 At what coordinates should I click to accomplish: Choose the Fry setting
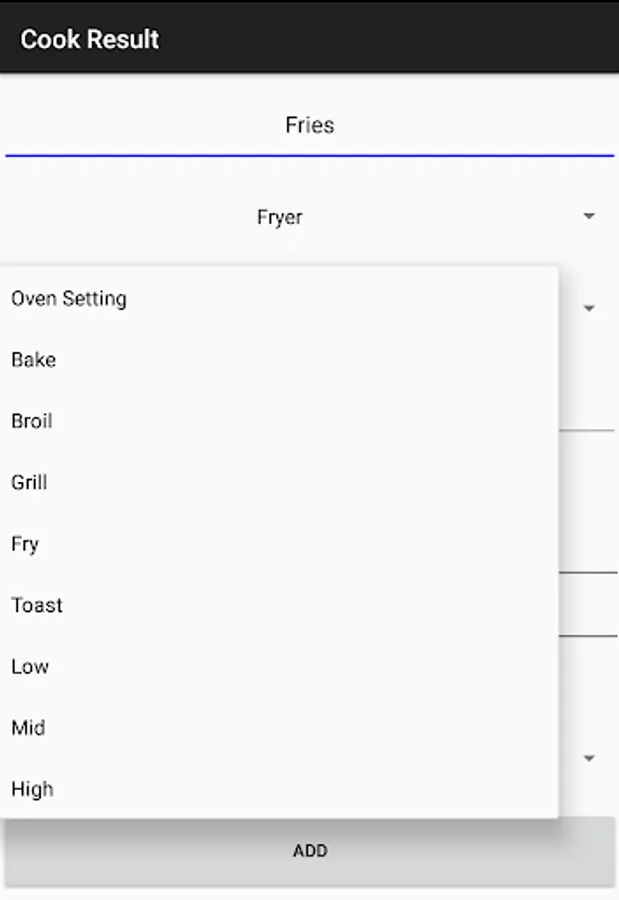click(x=26, y=544)
